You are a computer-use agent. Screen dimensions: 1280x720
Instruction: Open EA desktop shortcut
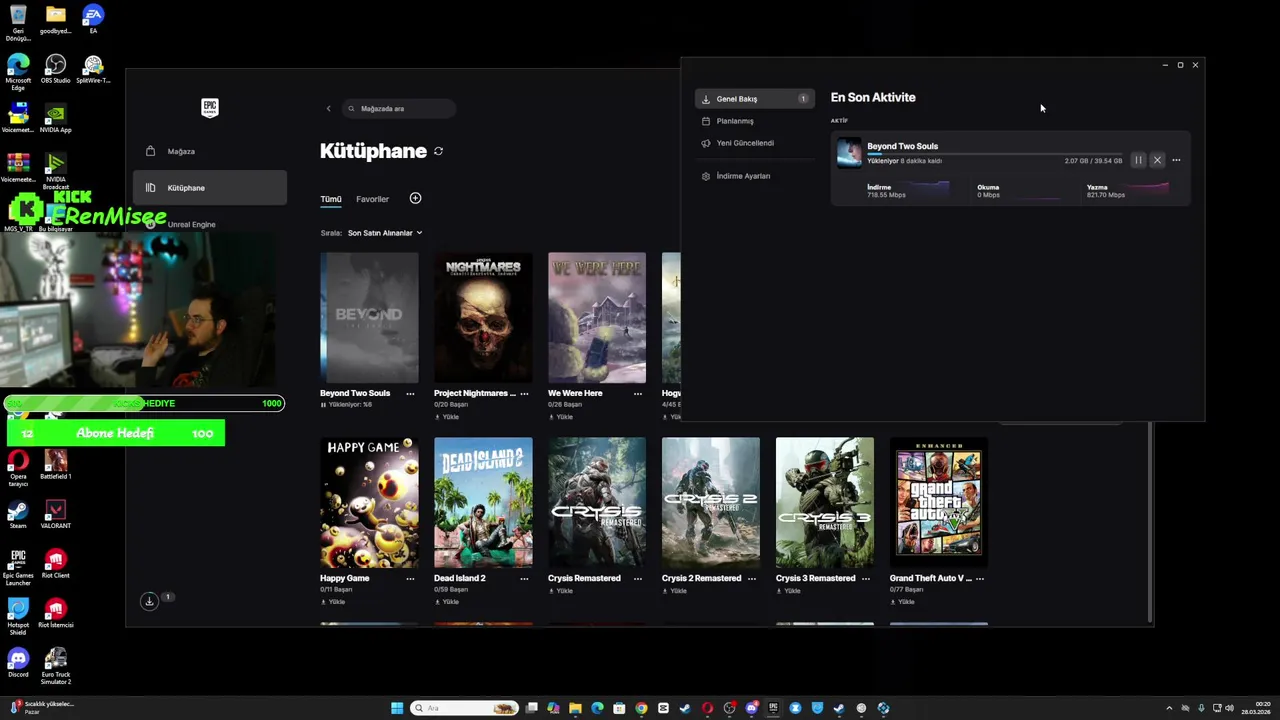pos(93,19)
